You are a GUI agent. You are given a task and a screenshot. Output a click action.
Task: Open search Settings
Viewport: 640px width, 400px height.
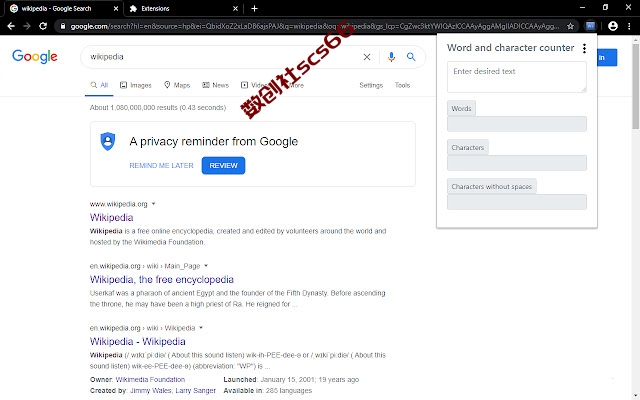click(371, 85)
